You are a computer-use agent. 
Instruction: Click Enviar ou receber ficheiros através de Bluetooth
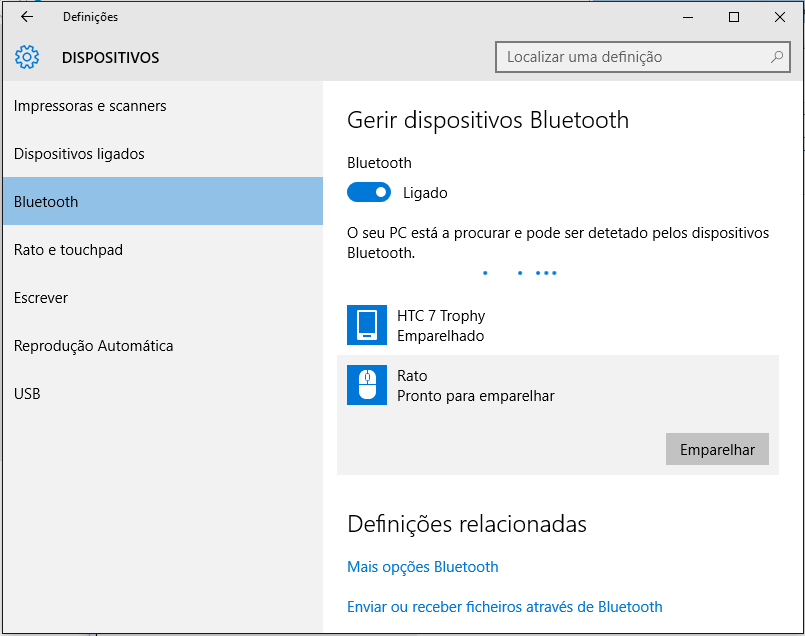tap(505, 607)
